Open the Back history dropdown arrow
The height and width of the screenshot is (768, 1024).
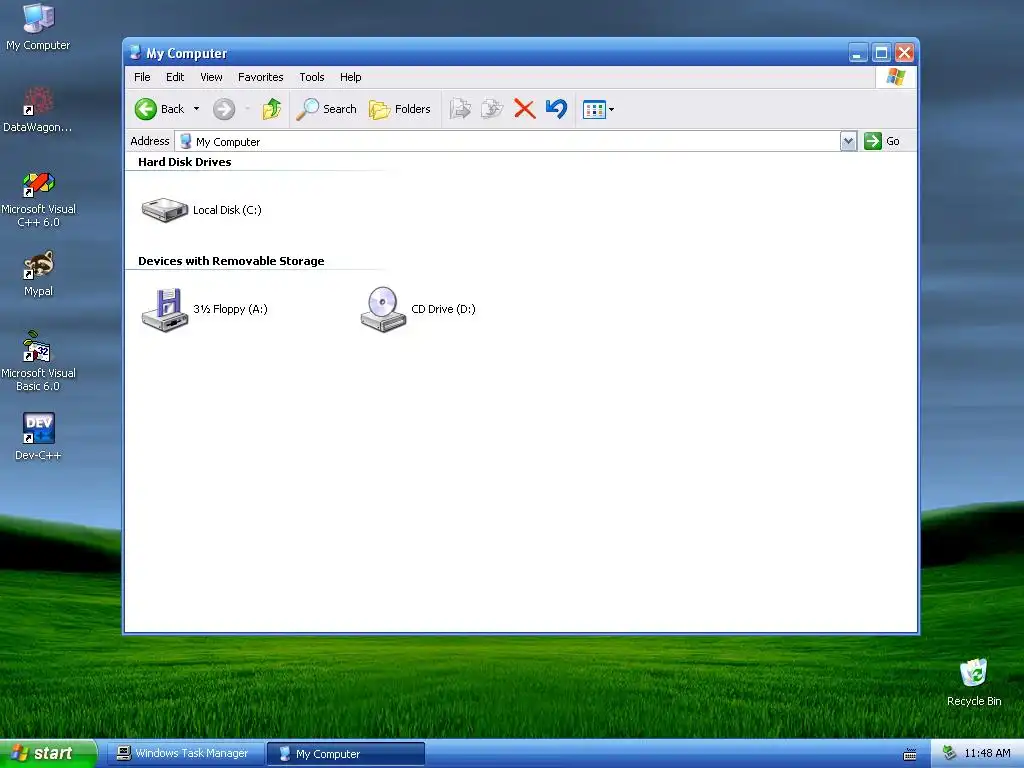click(x=197, y=109)
